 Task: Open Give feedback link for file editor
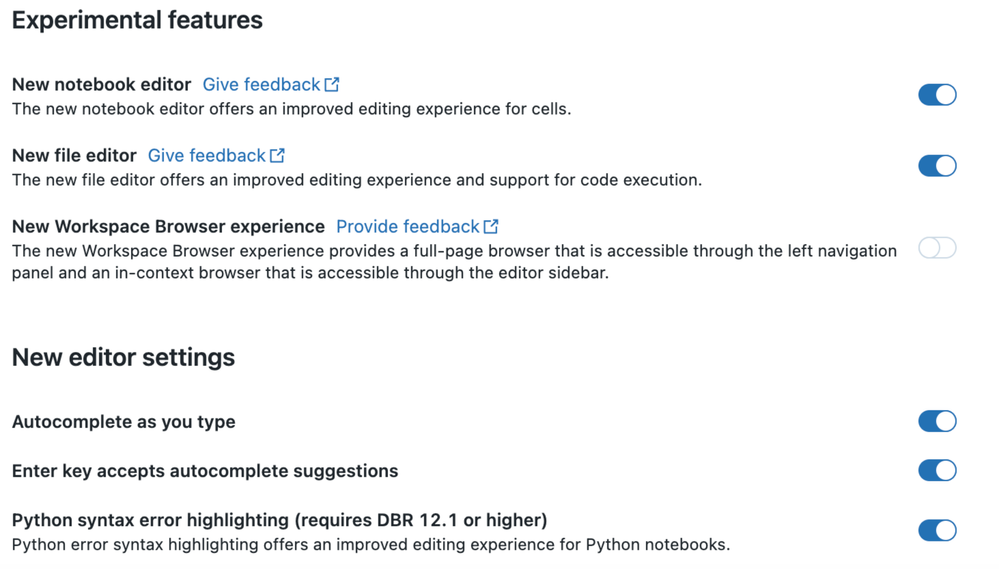tap(206, 156)
